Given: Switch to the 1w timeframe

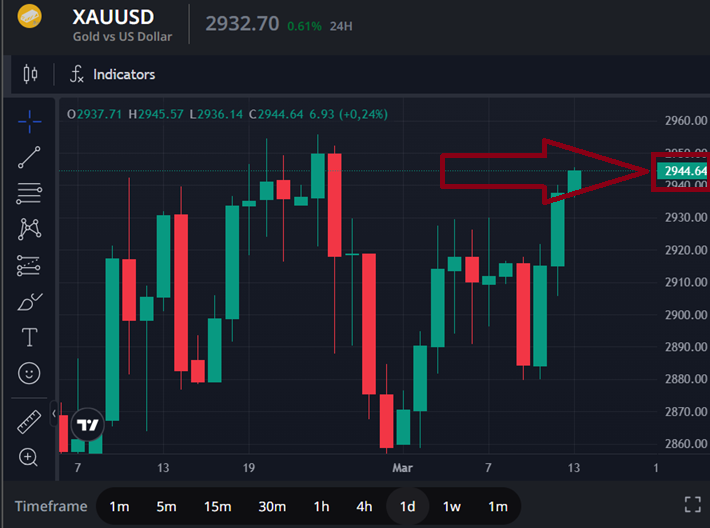Looking at the screenshot, I should coord(451,506).
